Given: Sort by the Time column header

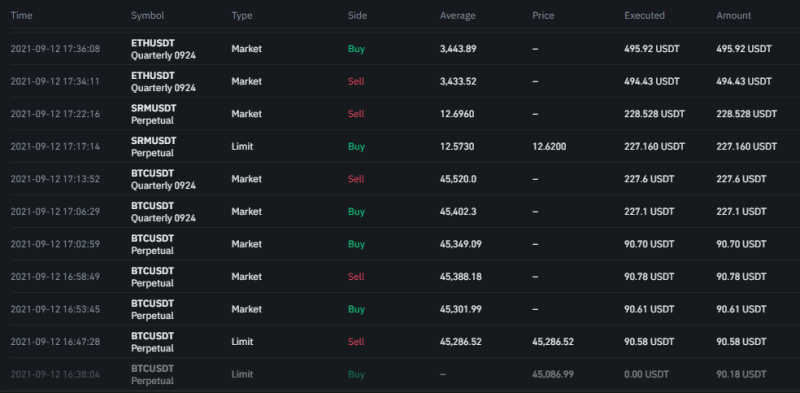Looking at the screenshot, I should tap(21, 15).
